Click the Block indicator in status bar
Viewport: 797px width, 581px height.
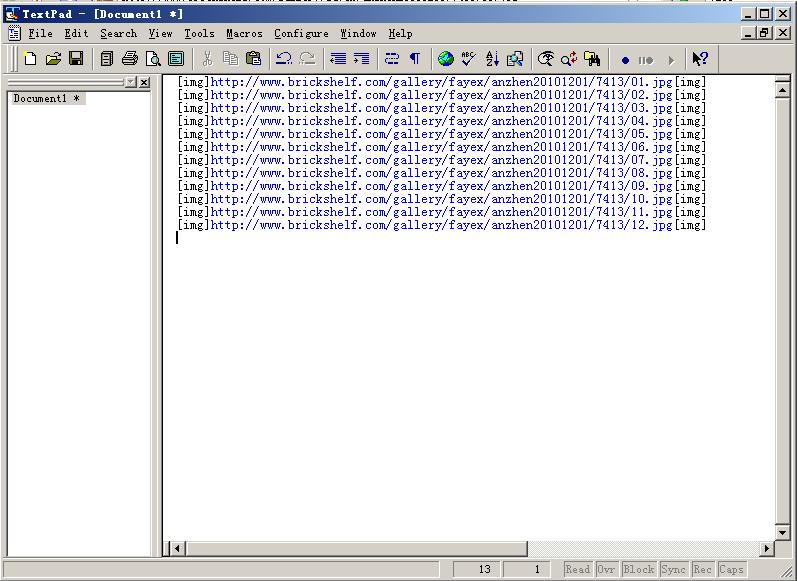click(638, 569)
